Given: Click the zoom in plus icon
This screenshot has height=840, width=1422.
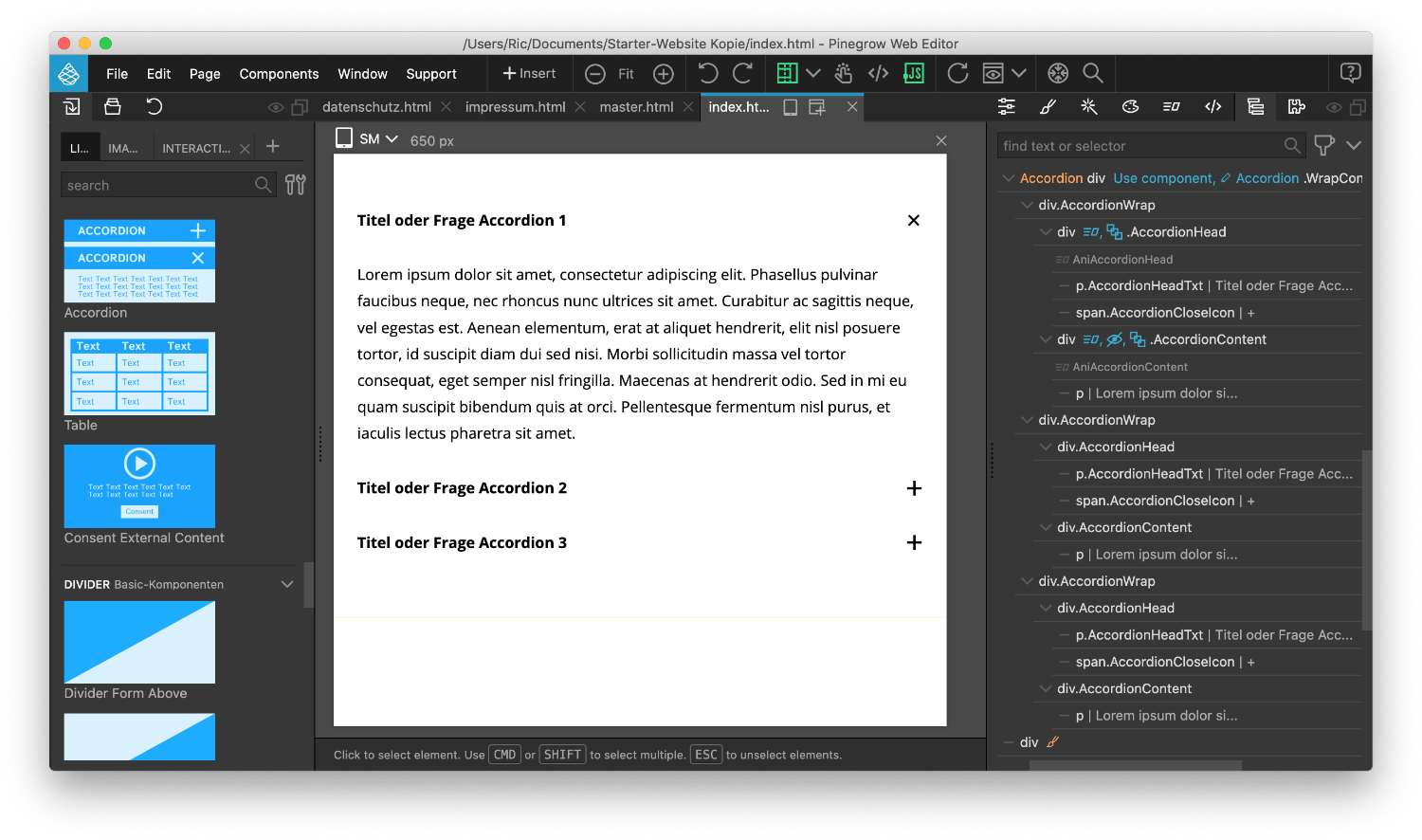Looking at the screenshot, I should (664, 74).
